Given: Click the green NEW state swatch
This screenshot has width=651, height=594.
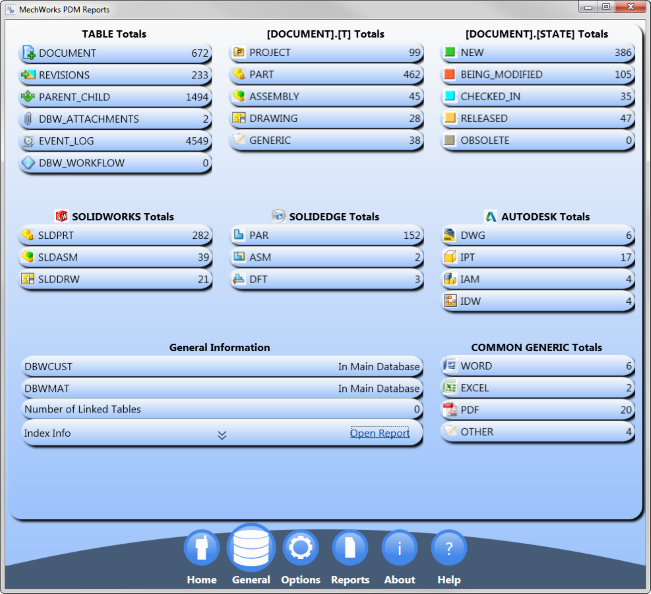Looking at the screenshot, I should pyautogui.click(x=450, y=52).
